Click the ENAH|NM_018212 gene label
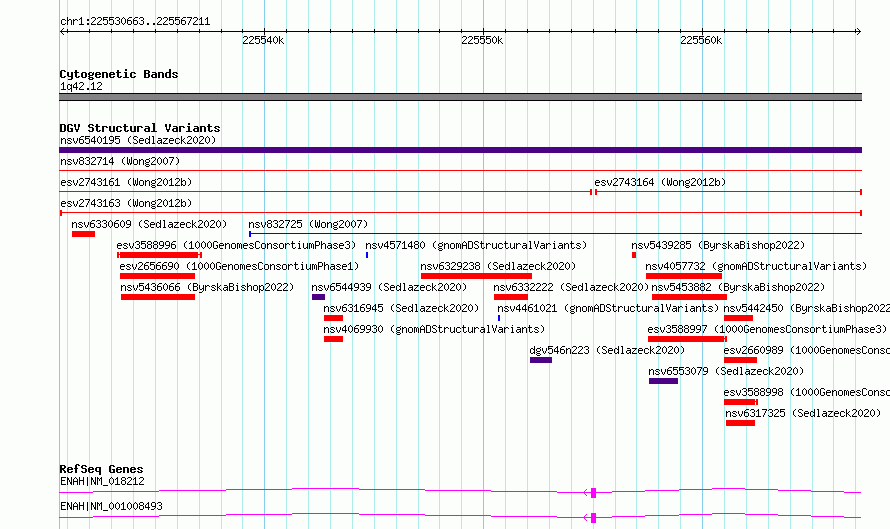 102,481
